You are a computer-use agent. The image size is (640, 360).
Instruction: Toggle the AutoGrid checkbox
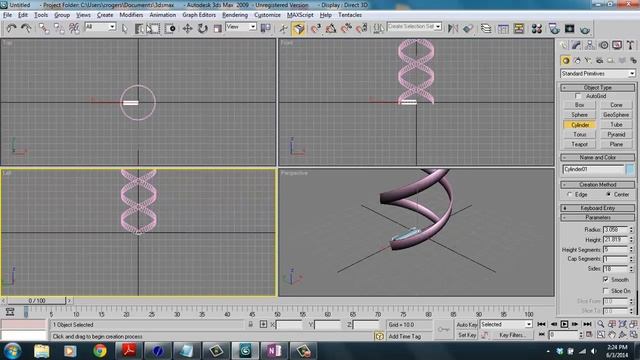(x=578, y=96)
